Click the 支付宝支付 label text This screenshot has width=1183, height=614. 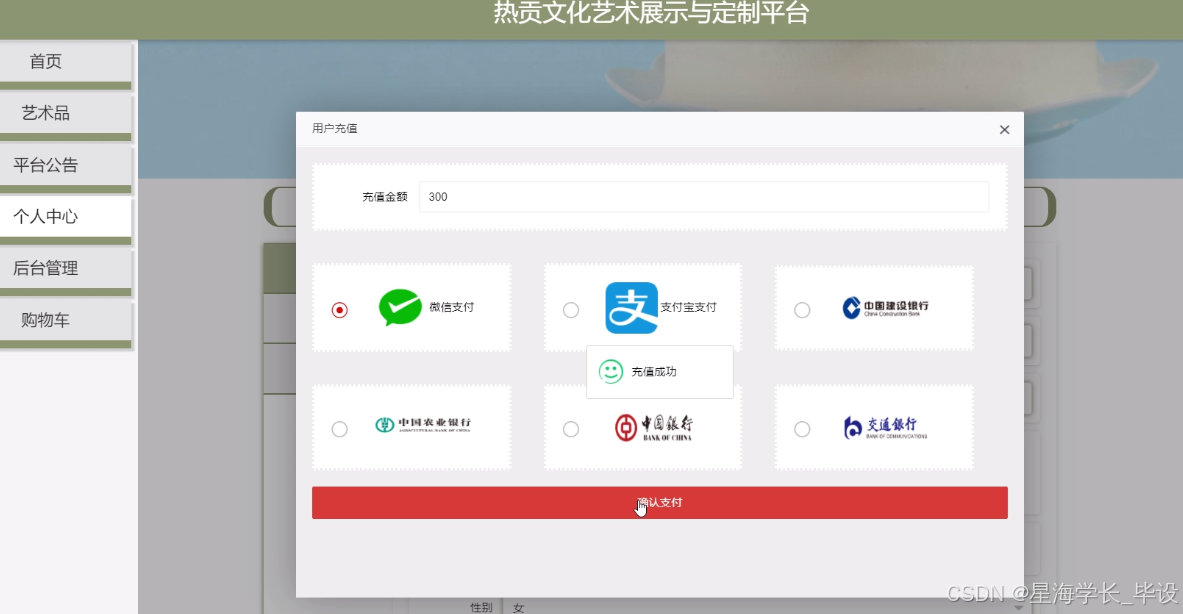[688, 307]
